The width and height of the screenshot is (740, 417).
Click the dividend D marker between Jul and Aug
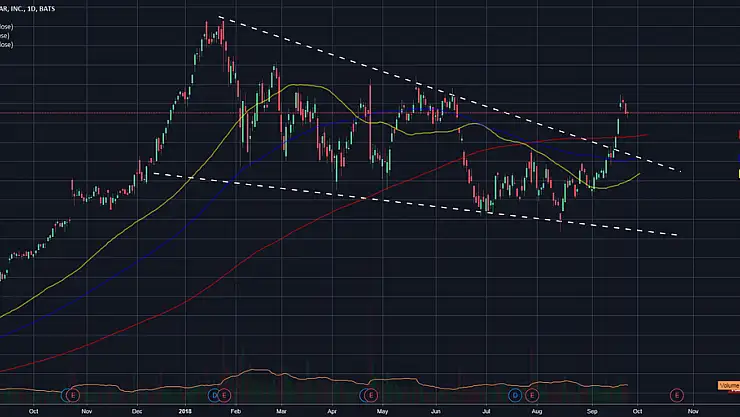coord(516,396)
